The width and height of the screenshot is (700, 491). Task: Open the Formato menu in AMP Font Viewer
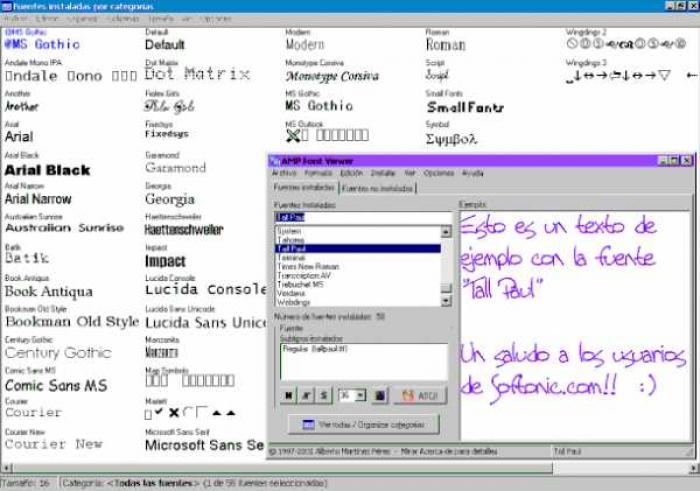click(x=318, y=173)
